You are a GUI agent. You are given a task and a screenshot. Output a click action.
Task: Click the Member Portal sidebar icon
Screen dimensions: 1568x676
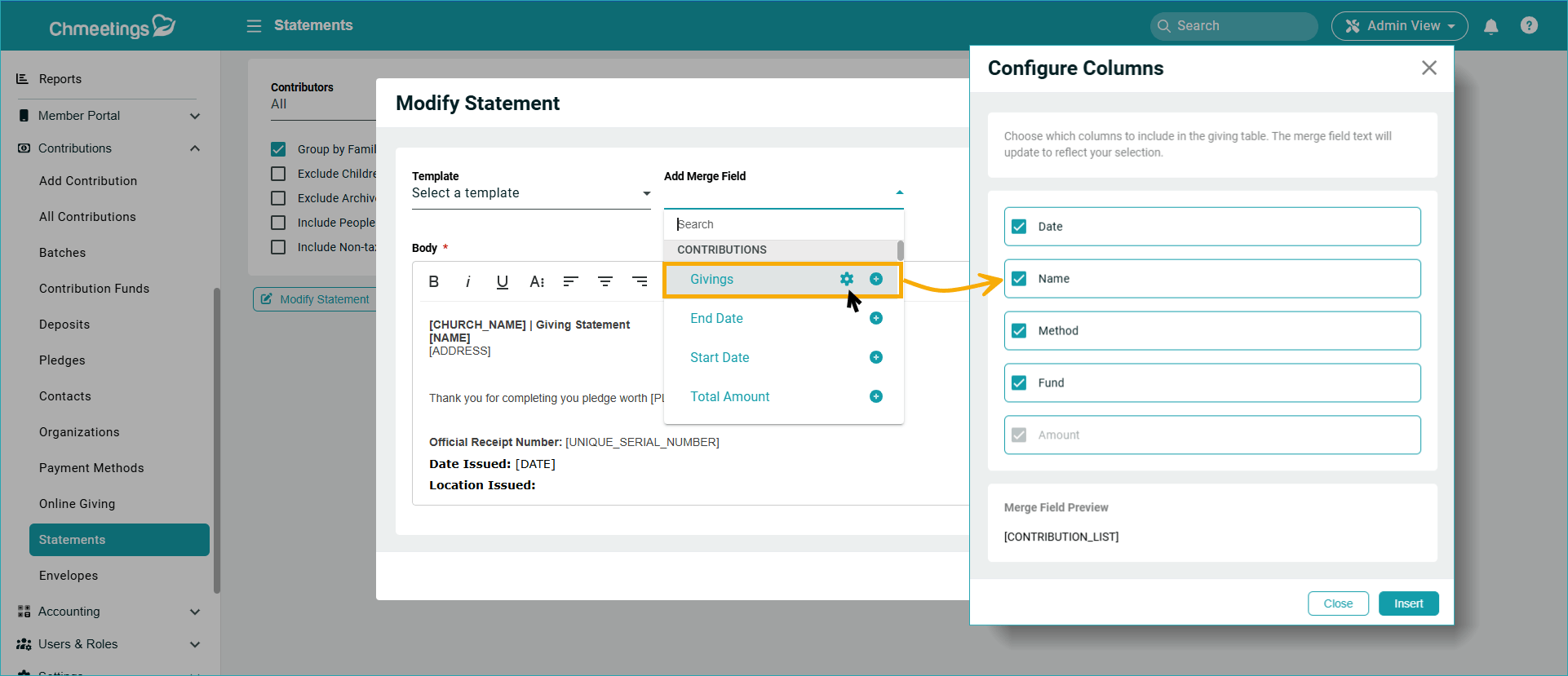pos(24,116)
